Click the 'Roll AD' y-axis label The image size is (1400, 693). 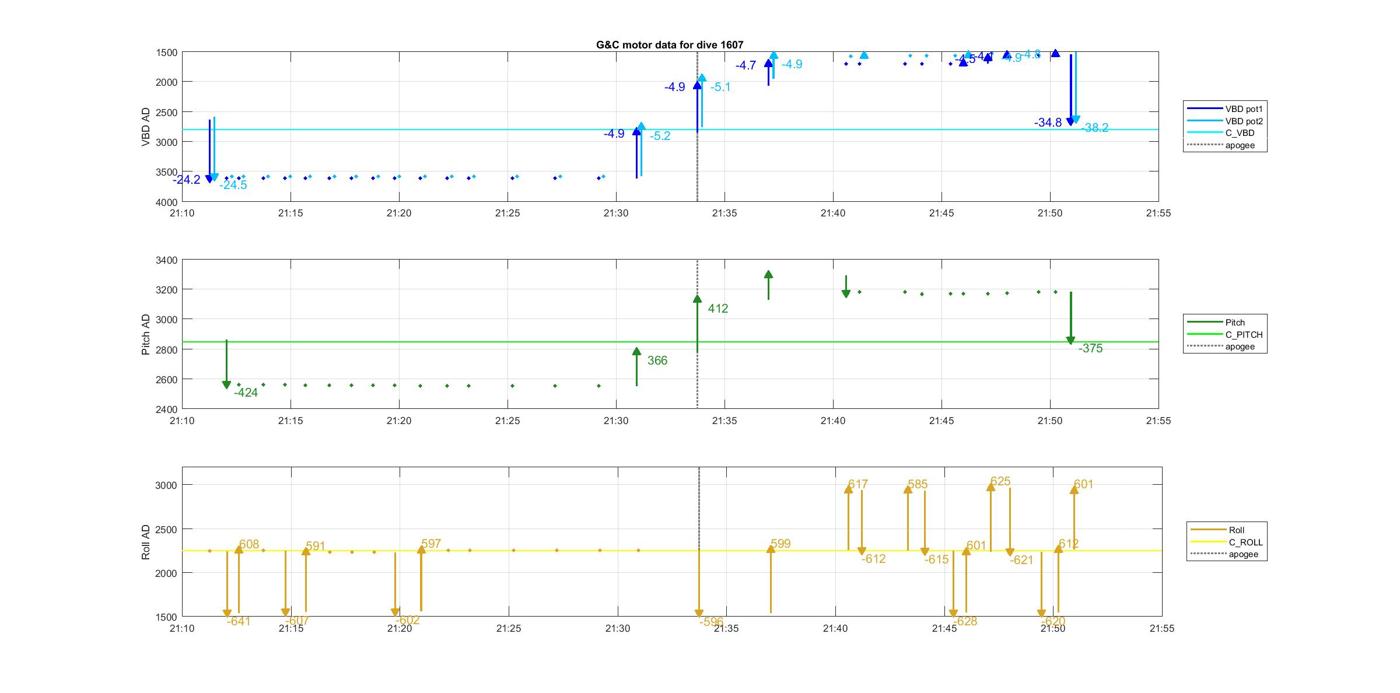click(146, 541)
